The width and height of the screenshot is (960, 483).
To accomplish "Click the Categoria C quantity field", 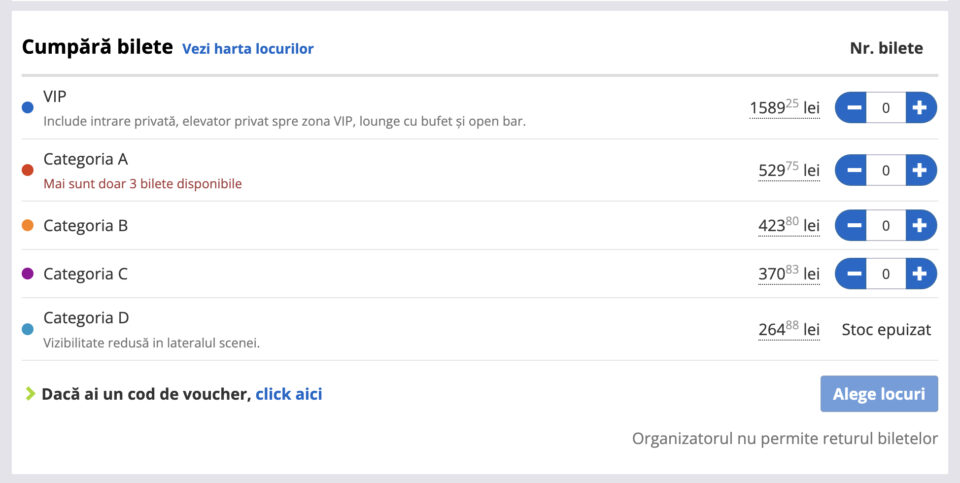I will (x=886, y=273).
